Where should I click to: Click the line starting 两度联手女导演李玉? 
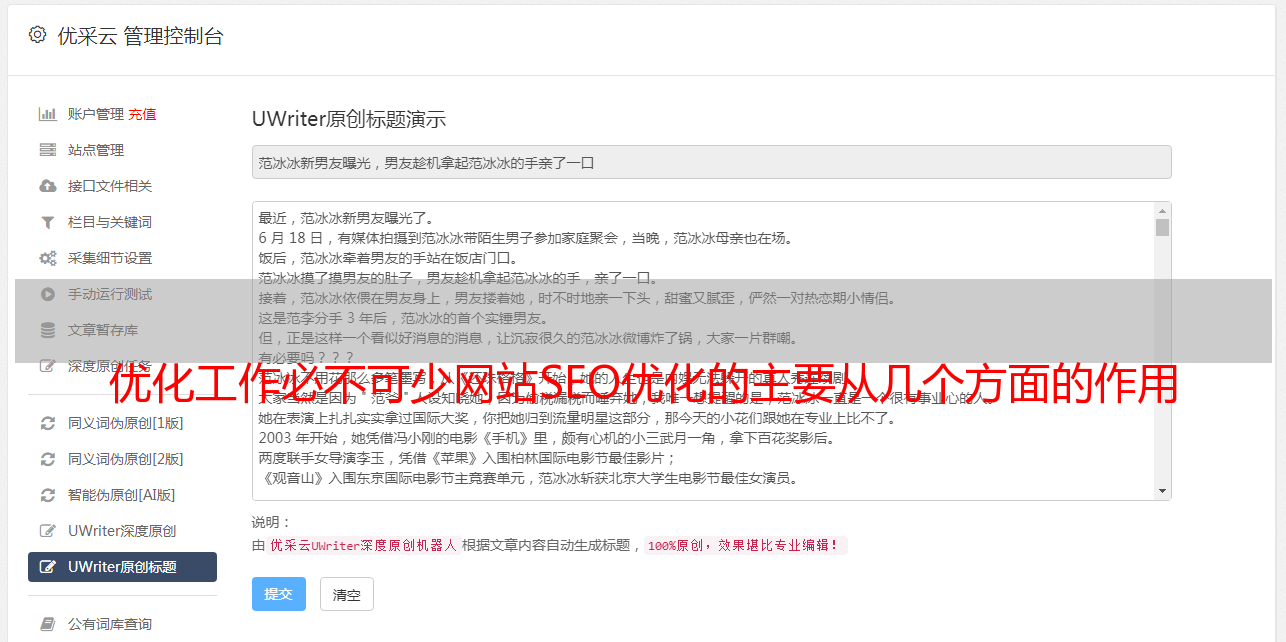pos(468,458)
